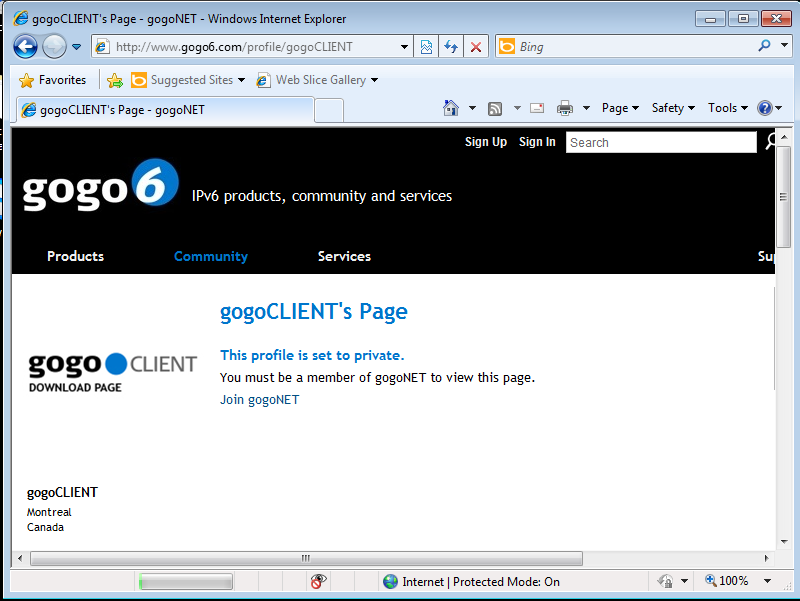The image size is (800, 601).
Task: Refresh the page with the refresh icon
Action: 451,47
